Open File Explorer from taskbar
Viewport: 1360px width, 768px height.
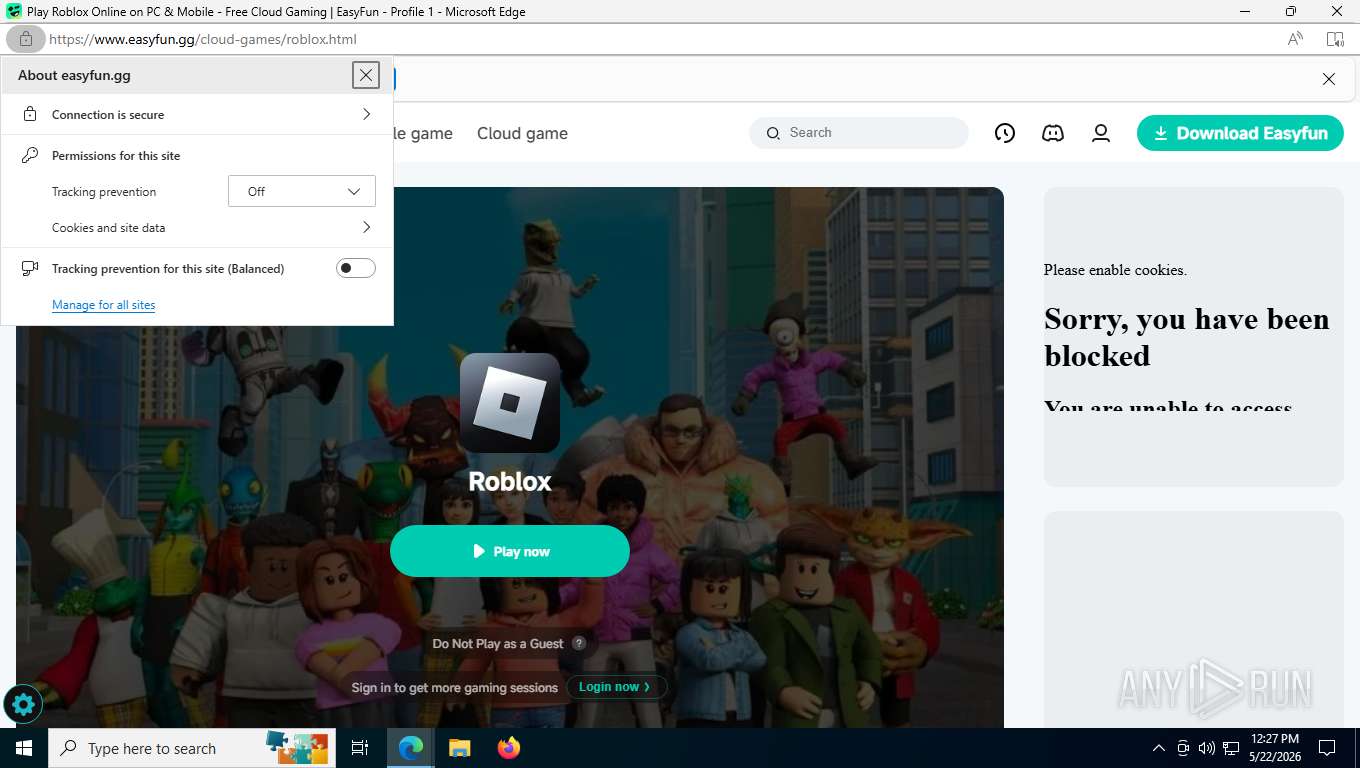pos(459,748)
